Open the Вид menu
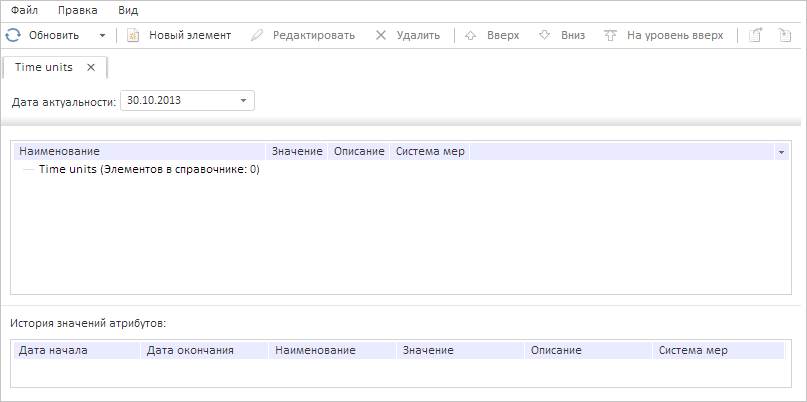807x402 pixels. tap(127, 10)
